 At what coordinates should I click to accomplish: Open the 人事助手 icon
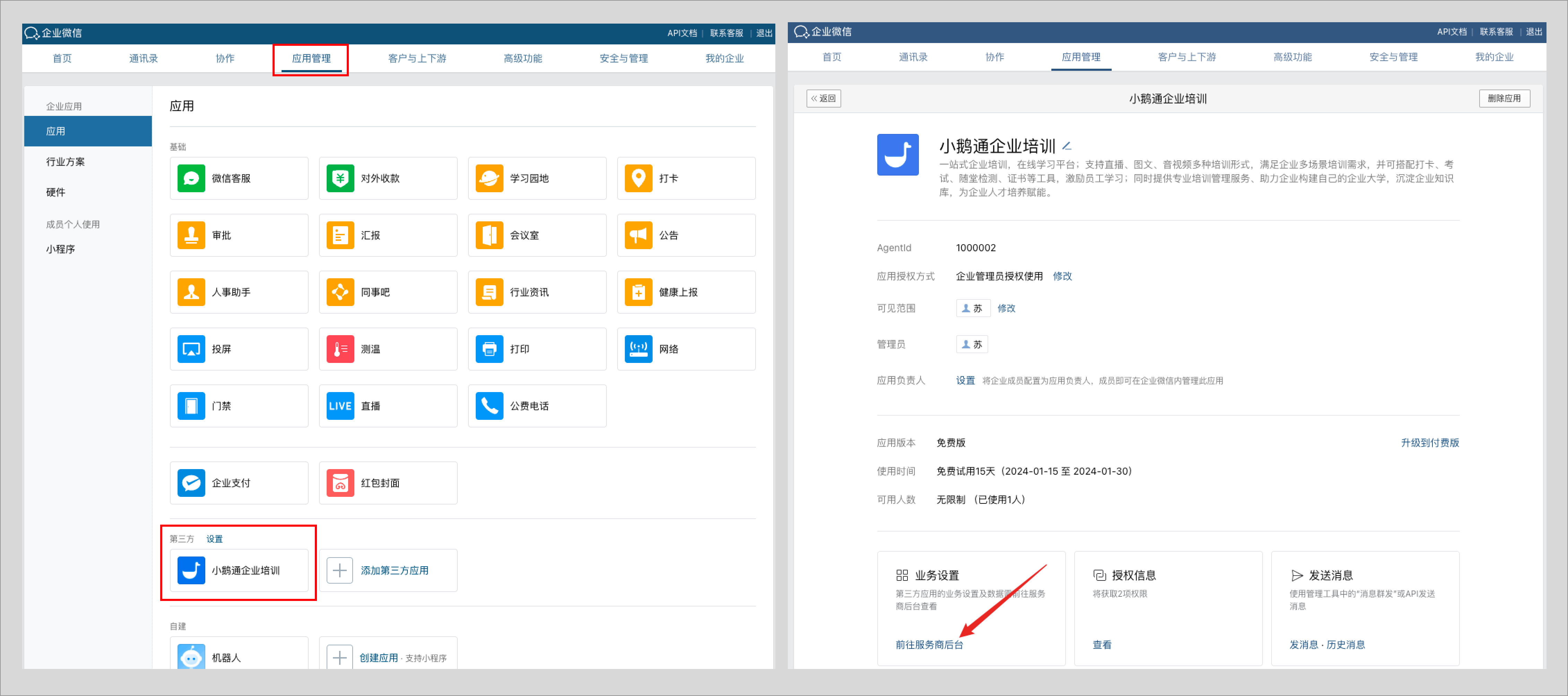(x=191, y=292)
